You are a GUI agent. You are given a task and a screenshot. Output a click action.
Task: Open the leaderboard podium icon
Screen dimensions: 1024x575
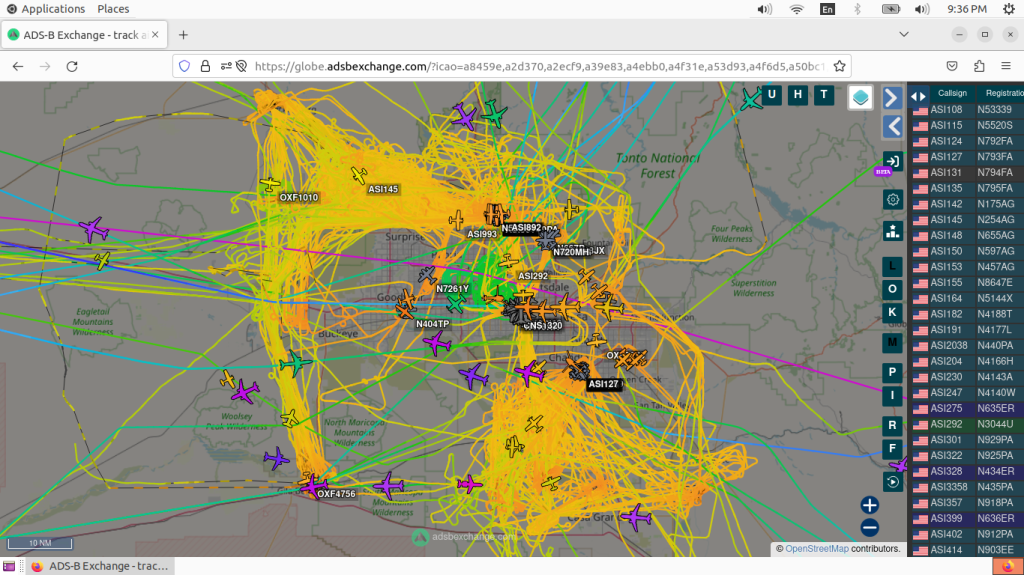coord(892,231)
